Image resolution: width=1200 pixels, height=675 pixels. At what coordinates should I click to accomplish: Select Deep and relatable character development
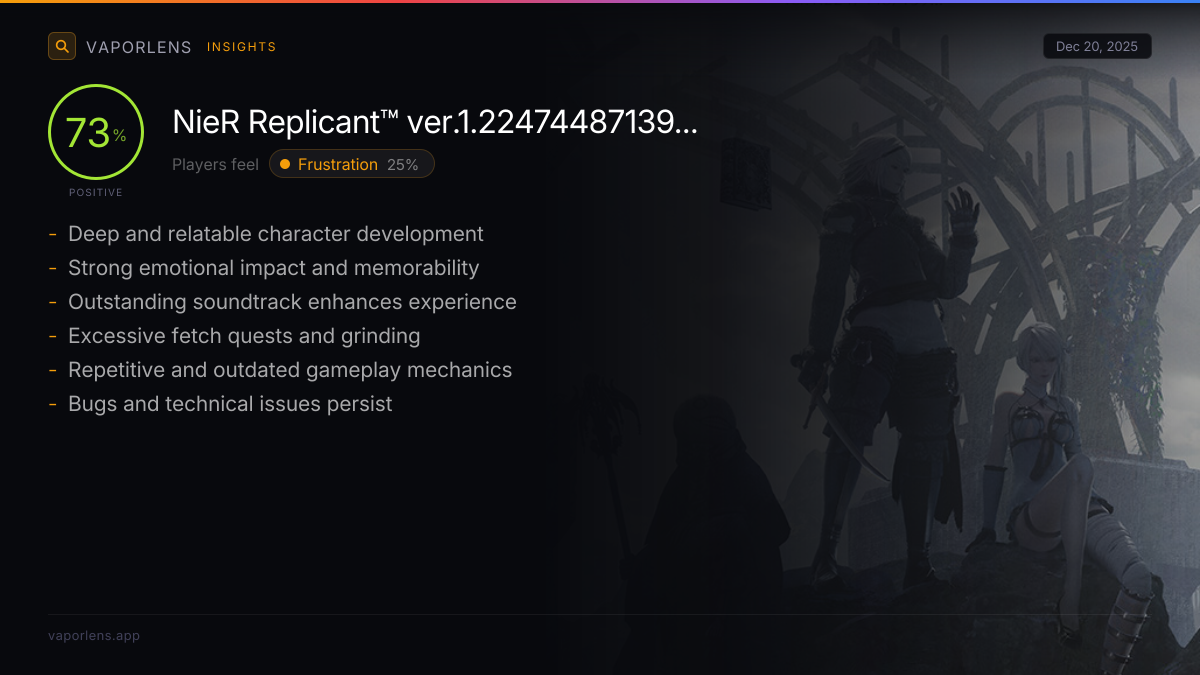(x=276, y=234)
